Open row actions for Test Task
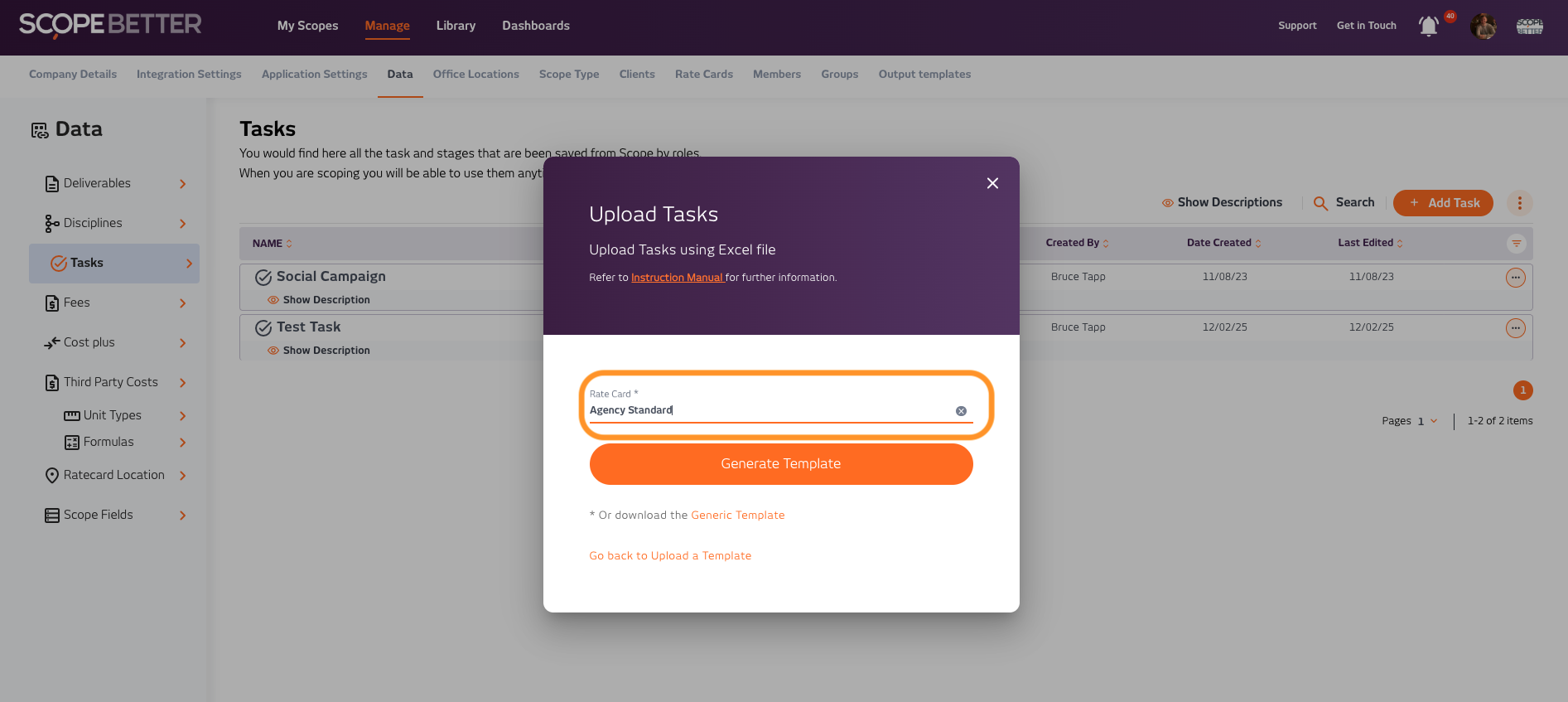 (x=1515, y=328)
